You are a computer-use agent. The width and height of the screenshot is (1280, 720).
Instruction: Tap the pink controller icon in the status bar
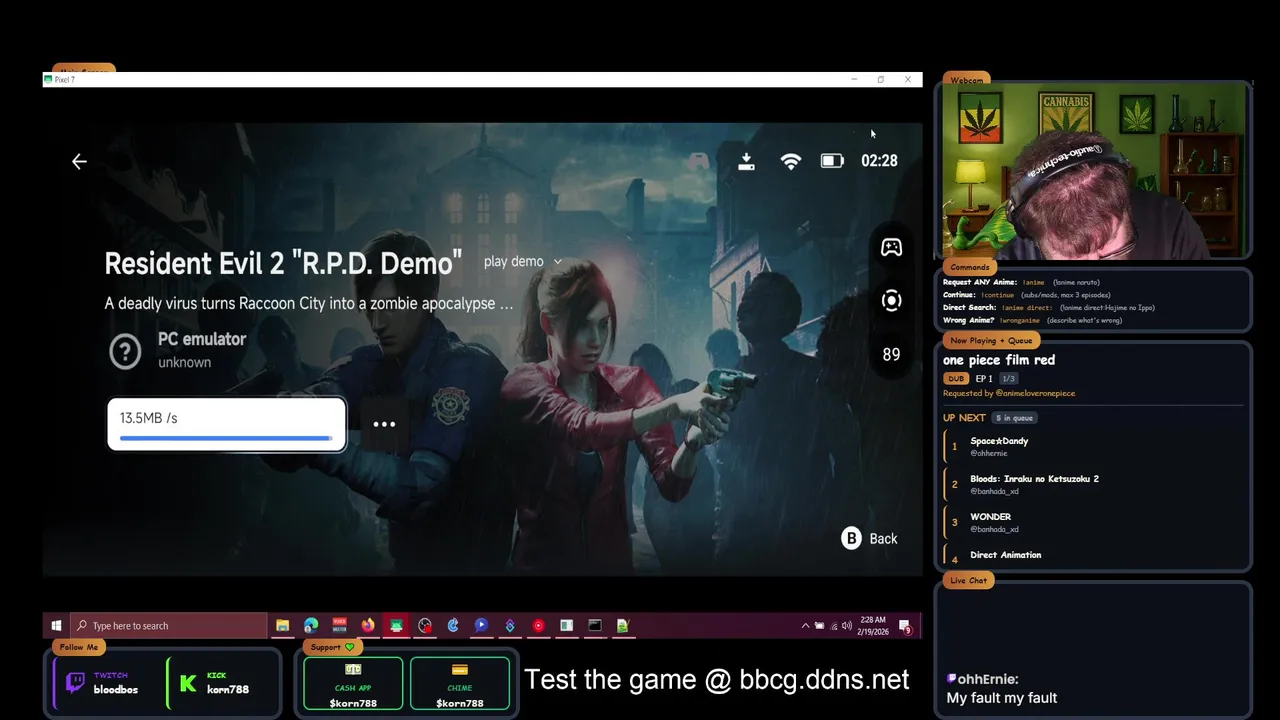coord(700,161)
